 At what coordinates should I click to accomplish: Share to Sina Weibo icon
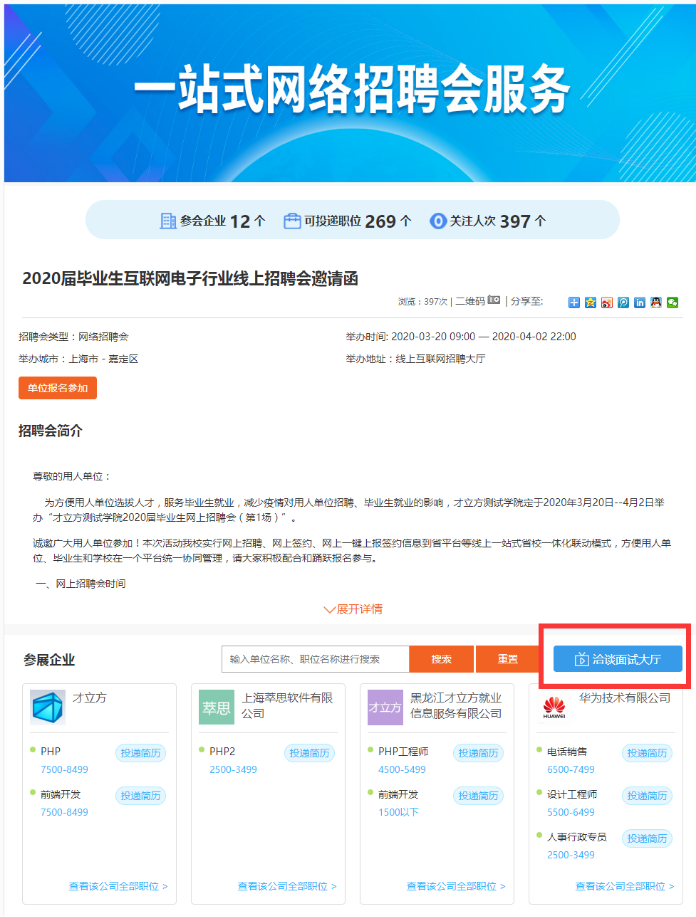[x=607, y=301]
